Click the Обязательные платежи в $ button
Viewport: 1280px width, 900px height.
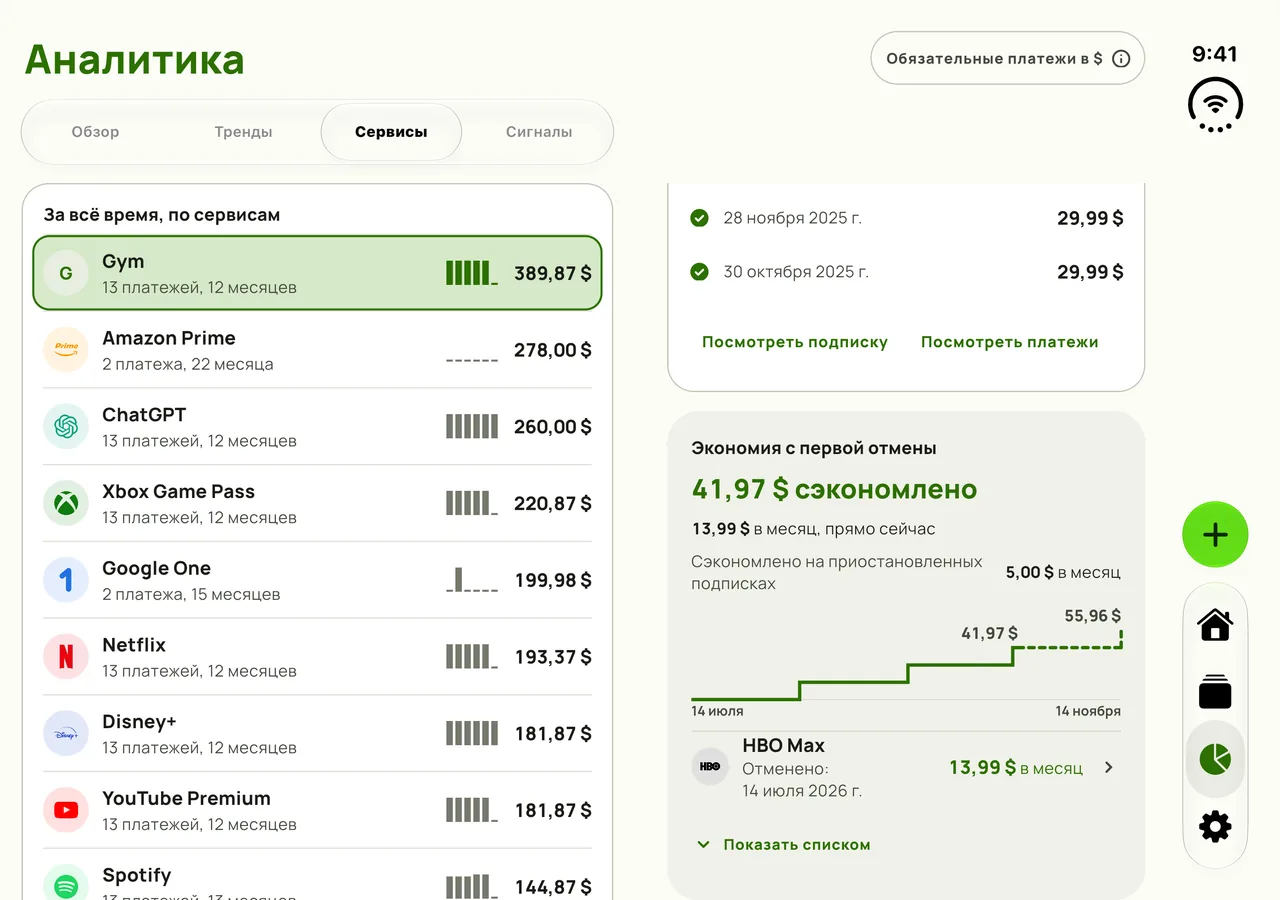[x=1008, y=58]
